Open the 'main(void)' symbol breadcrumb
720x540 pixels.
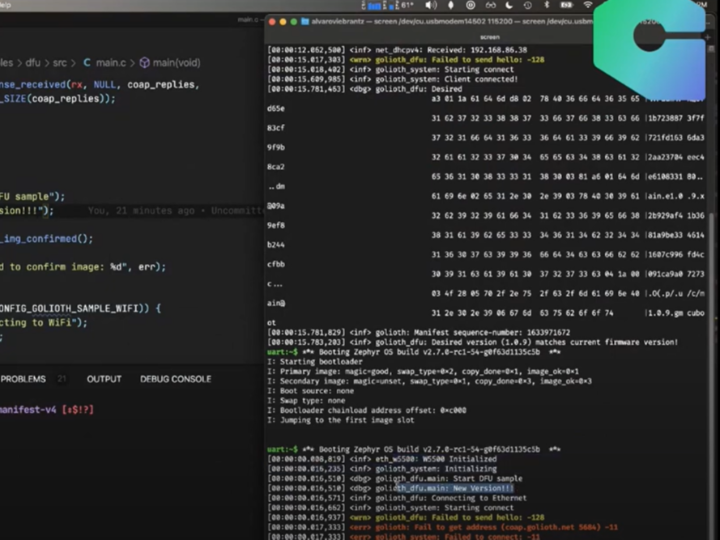click(176, 63)
